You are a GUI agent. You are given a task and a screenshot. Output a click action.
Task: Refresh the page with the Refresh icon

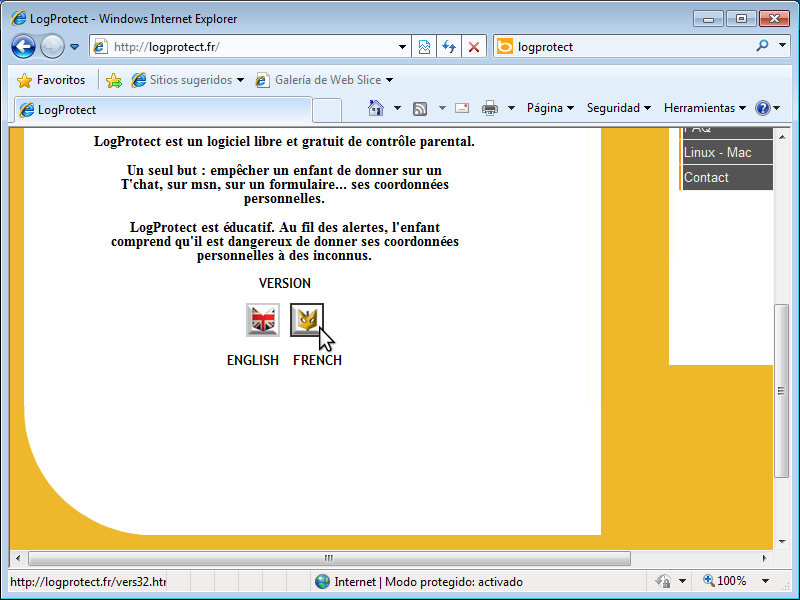(449, 47)
